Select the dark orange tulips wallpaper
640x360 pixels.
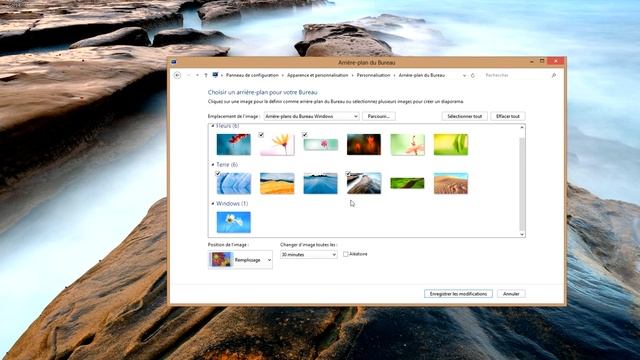[364, 144]
